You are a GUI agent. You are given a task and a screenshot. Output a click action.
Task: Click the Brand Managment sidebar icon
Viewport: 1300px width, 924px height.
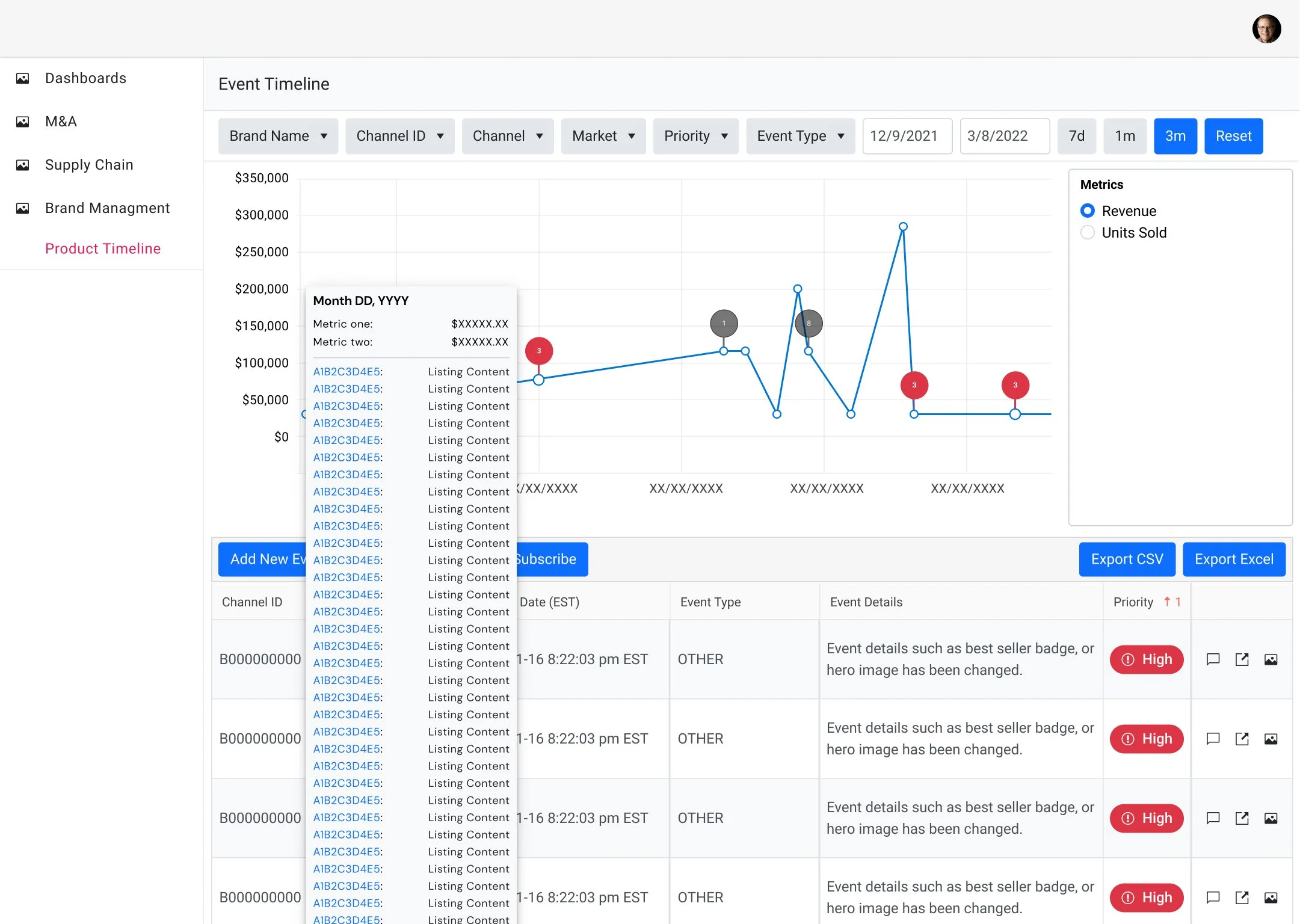pos(22,208)
